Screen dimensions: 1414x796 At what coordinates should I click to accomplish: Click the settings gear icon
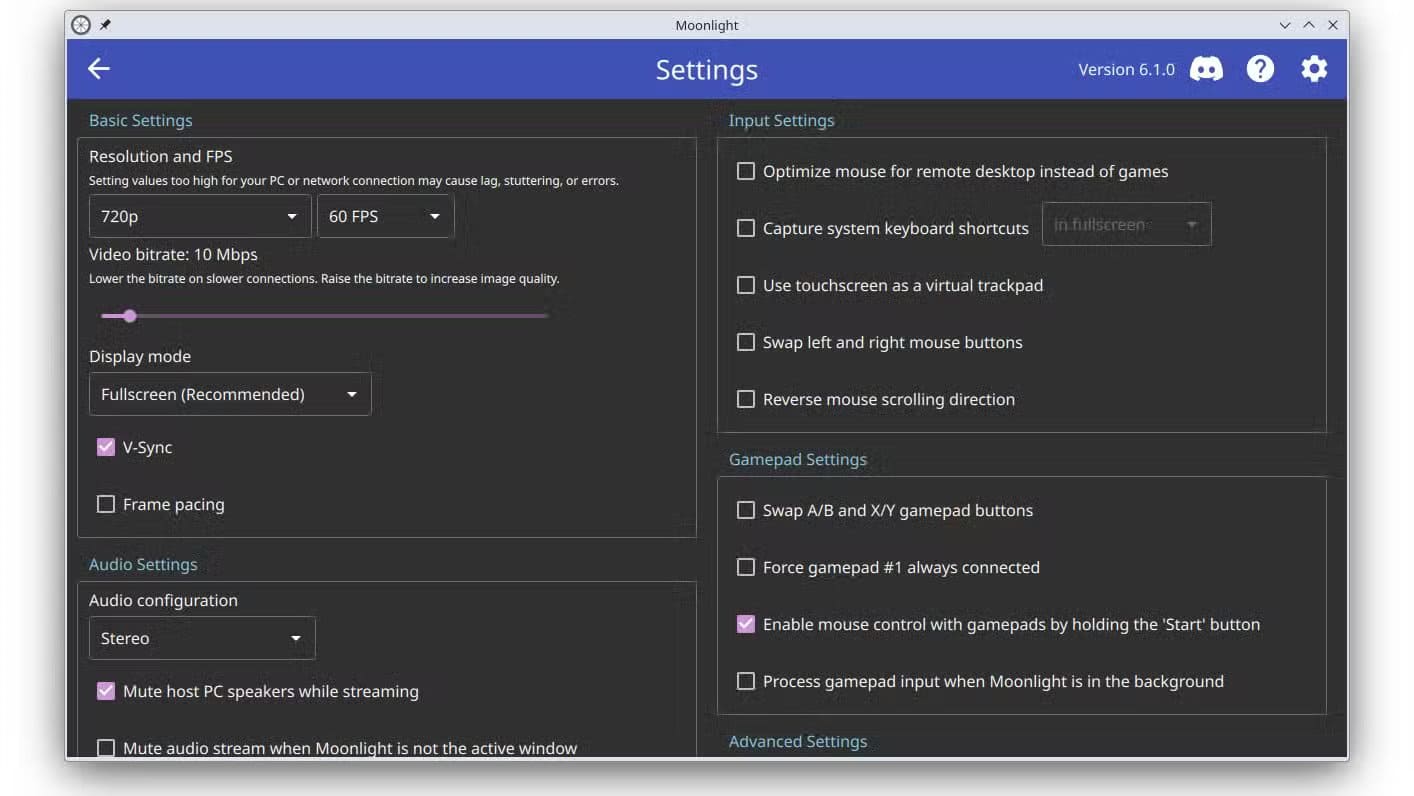coord(1314,69)
